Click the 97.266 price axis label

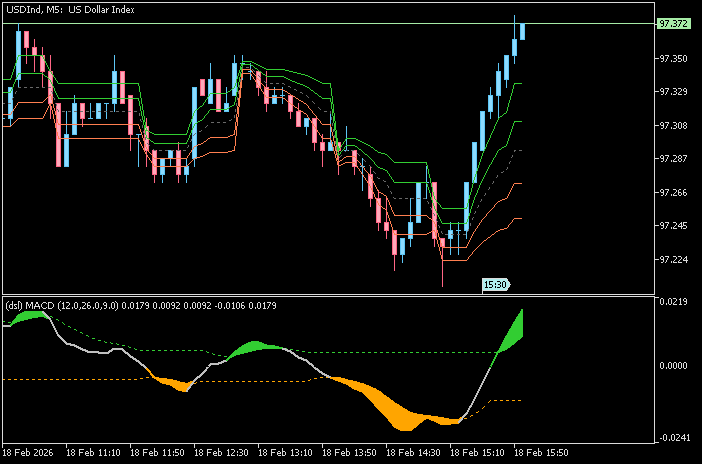(x=673, y=192)
